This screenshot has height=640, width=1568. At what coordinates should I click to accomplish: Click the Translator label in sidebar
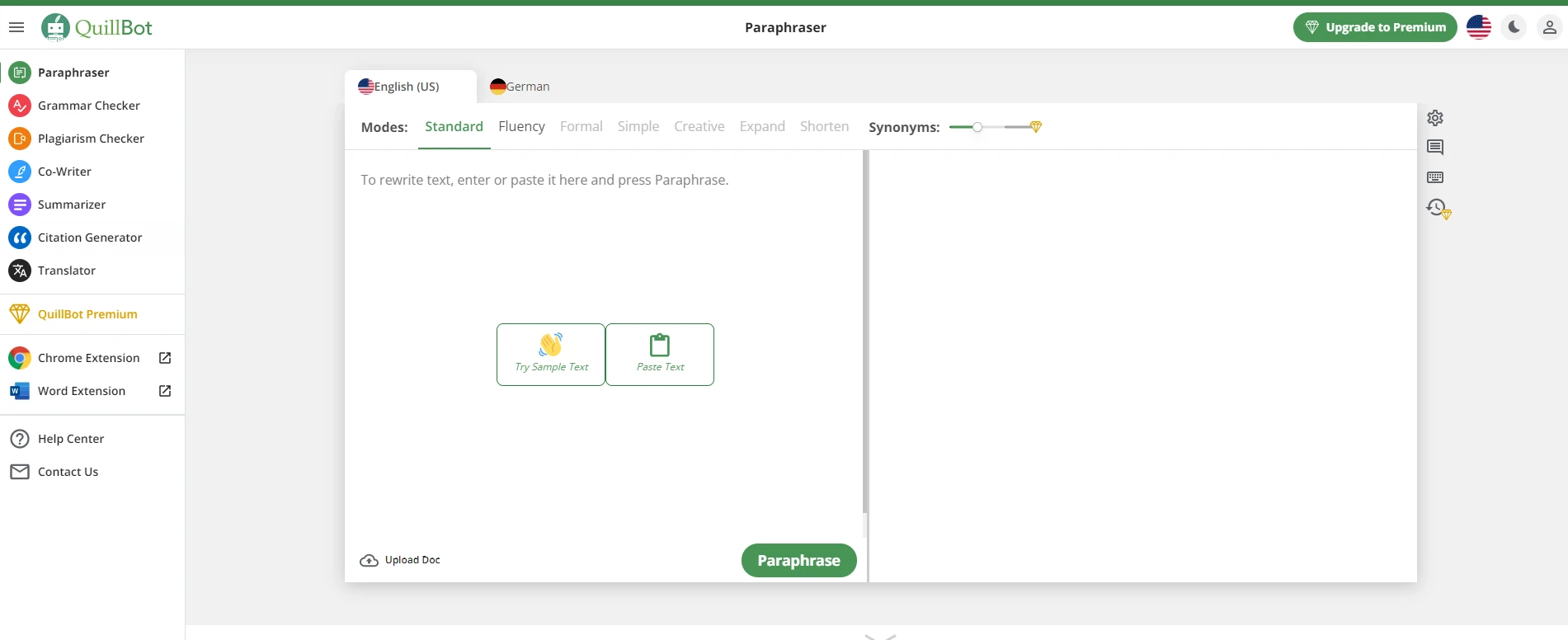[x=67, y=271]
